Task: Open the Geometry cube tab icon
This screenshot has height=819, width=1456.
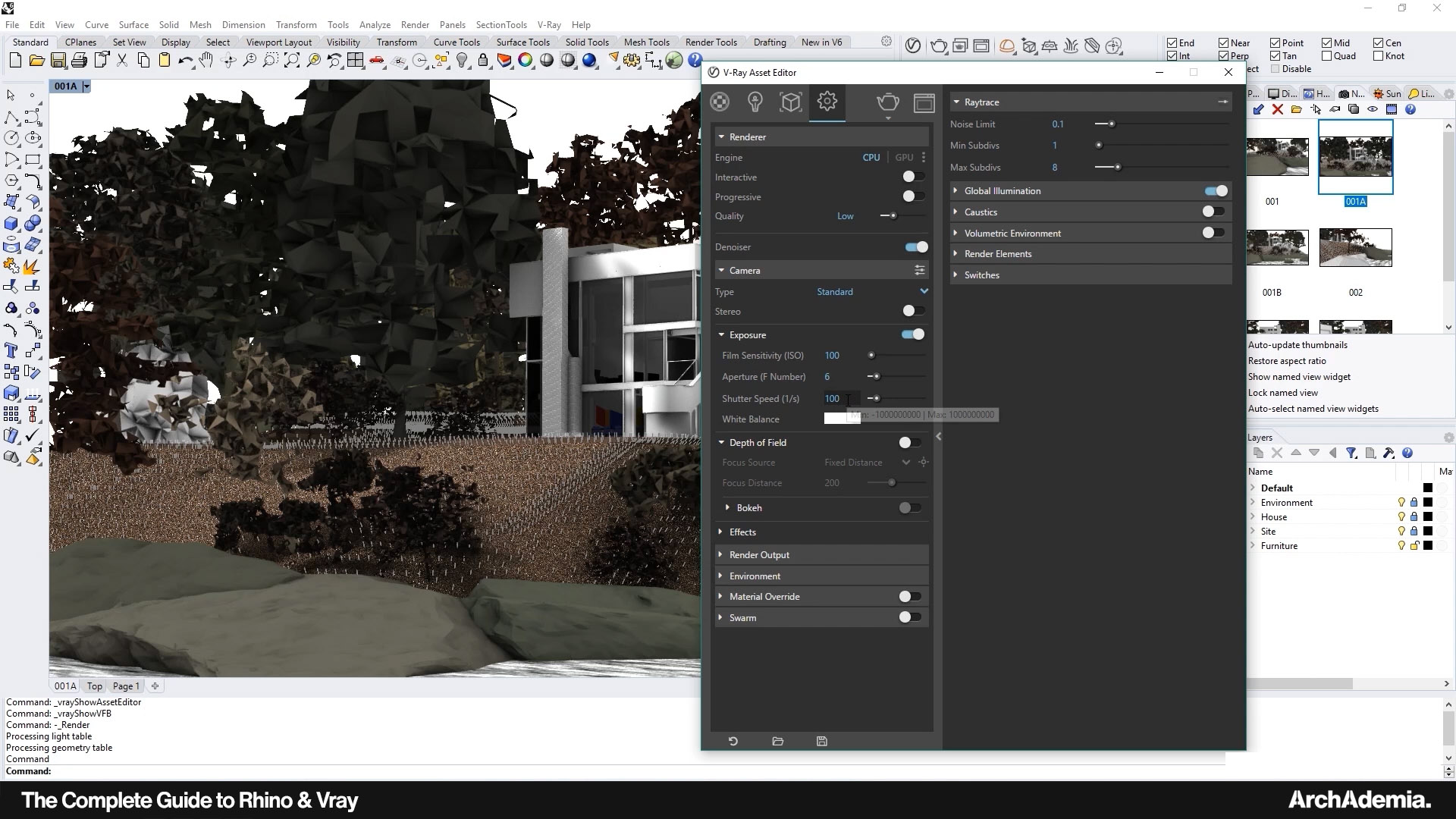Action: click(x=790, y=102)
